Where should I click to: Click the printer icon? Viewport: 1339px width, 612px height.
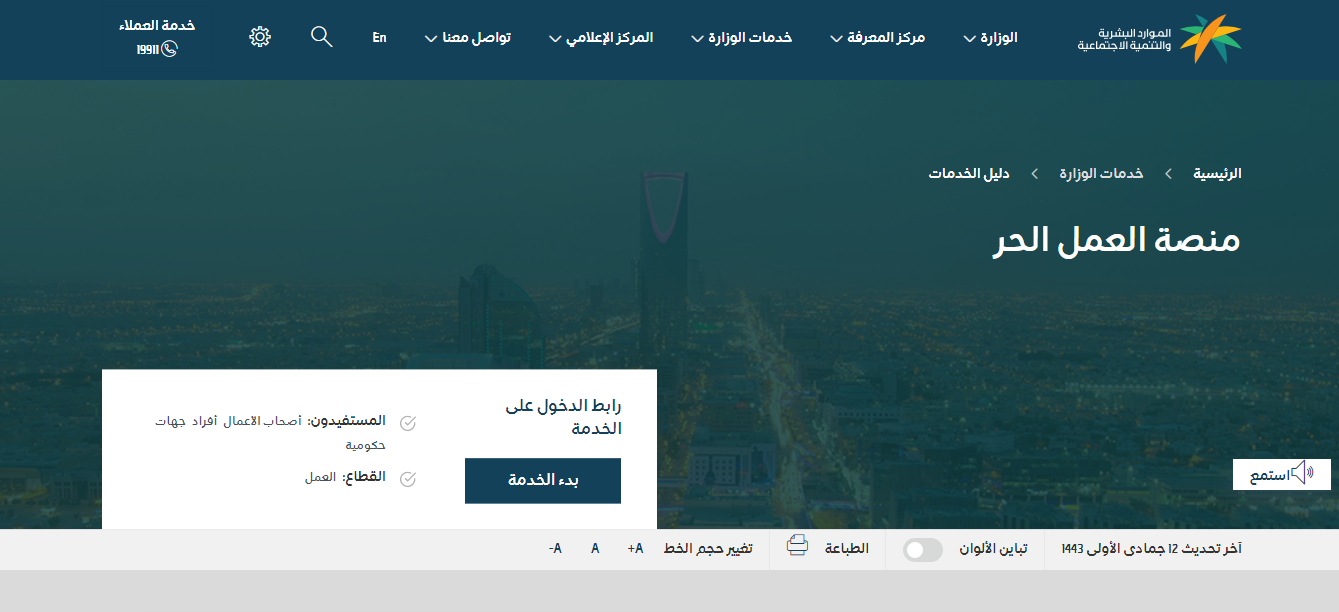point(797,546)
